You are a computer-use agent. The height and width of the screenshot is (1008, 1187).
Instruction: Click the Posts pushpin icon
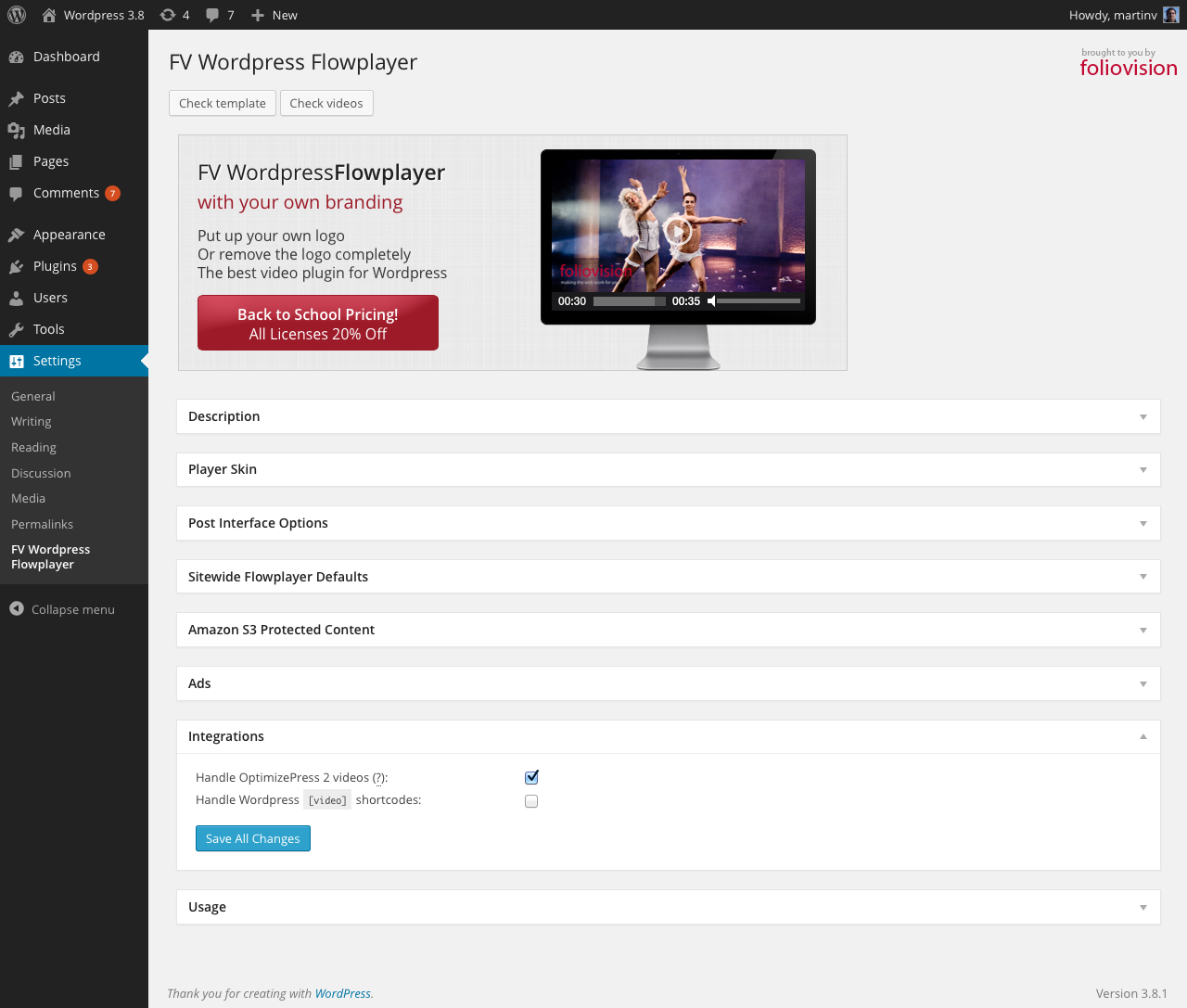point(17,98)
